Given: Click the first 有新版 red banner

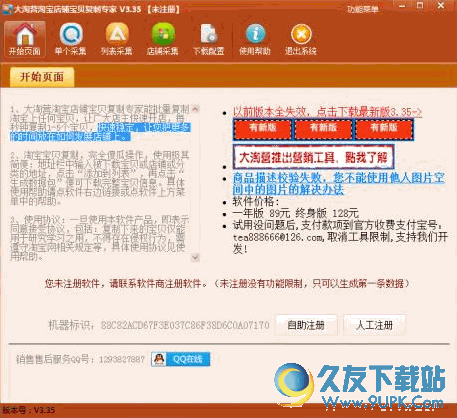Looking at the screenshot, I should click(x=262, y=129).
